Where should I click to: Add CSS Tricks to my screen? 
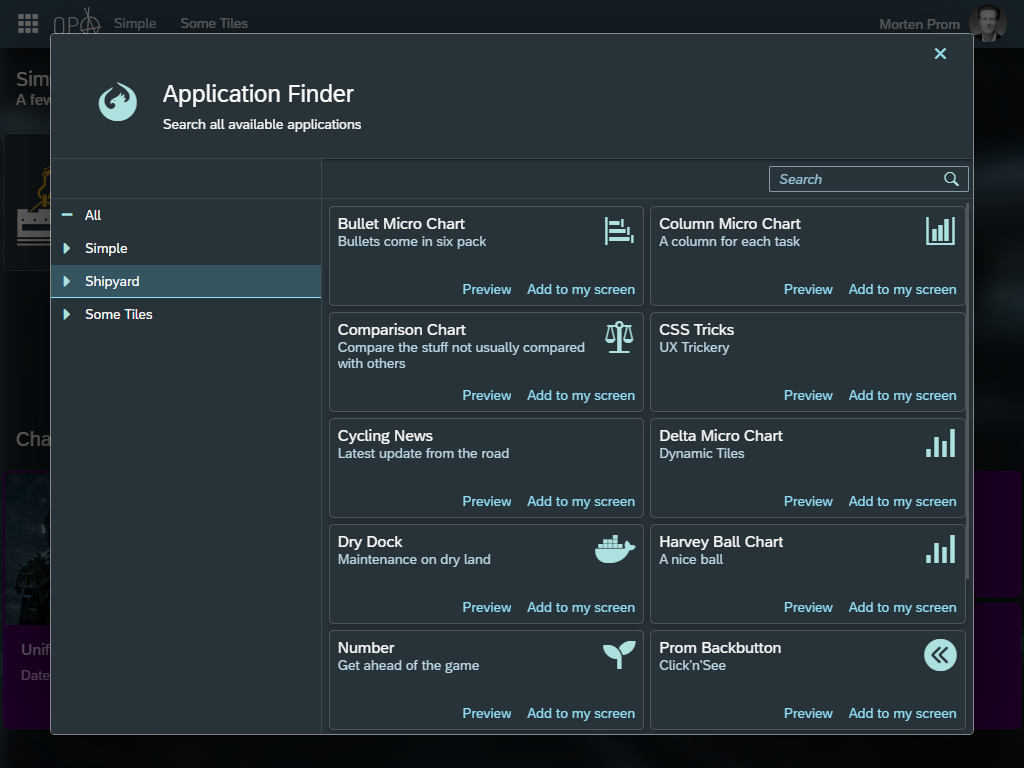click(902, 395)
